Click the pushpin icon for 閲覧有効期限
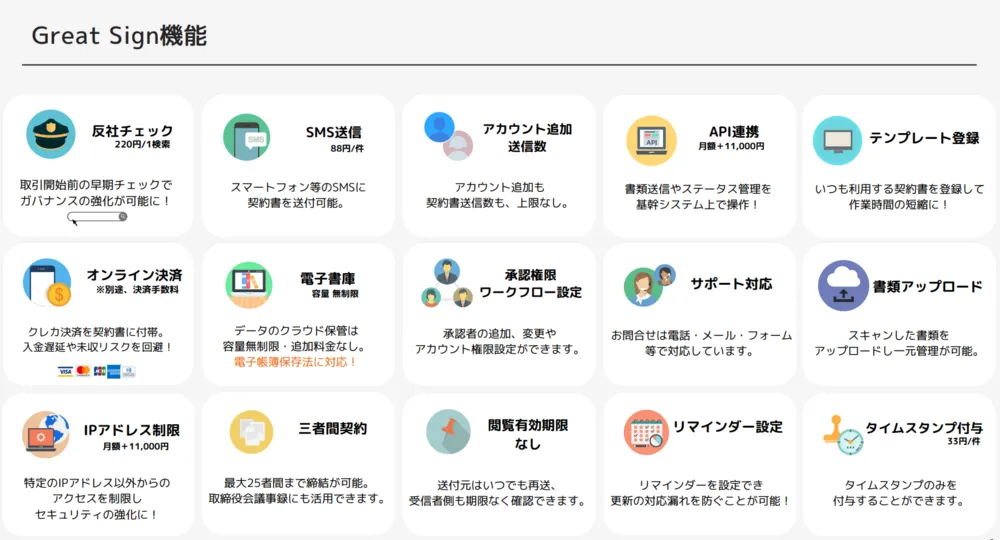Image resolution: width=1000 pixels, height=540 pixels. (x=448, y=431)
